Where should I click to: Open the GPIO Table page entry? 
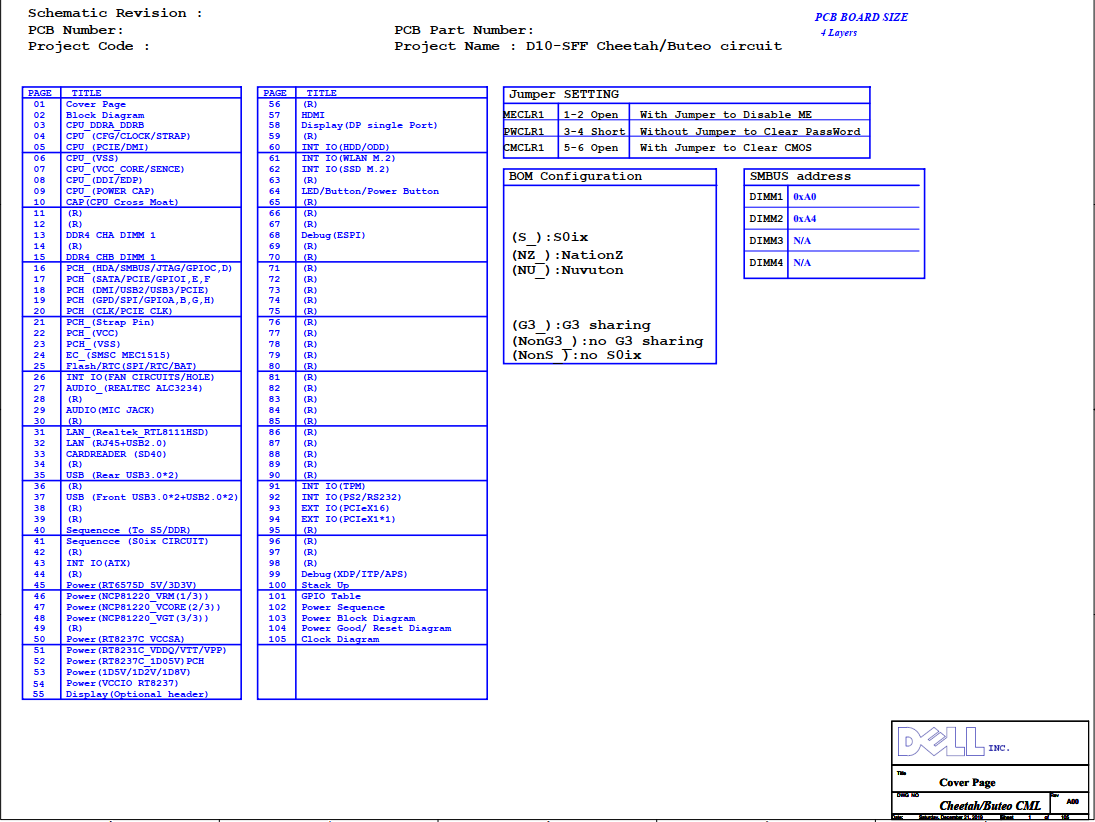click(x=330, y=596)
